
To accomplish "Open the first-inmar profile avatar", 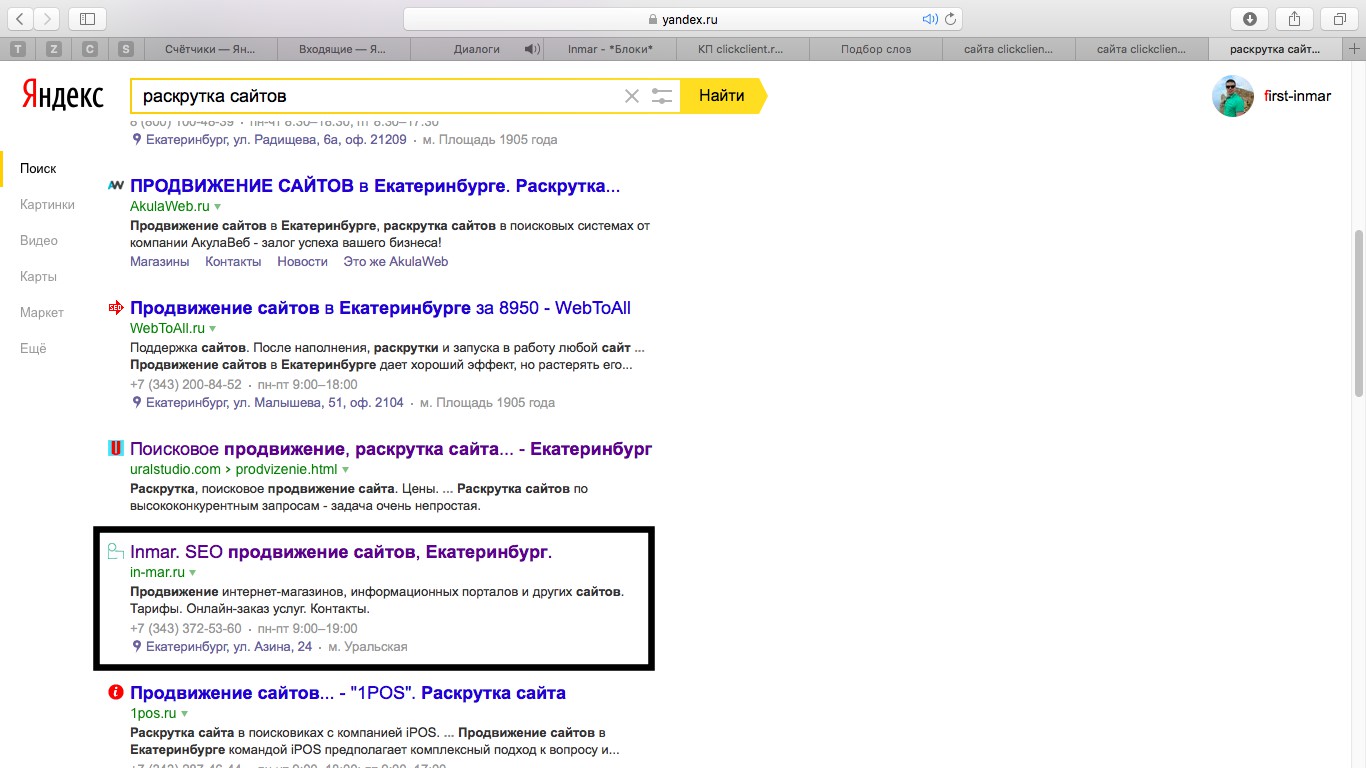I will (1233, 96).
